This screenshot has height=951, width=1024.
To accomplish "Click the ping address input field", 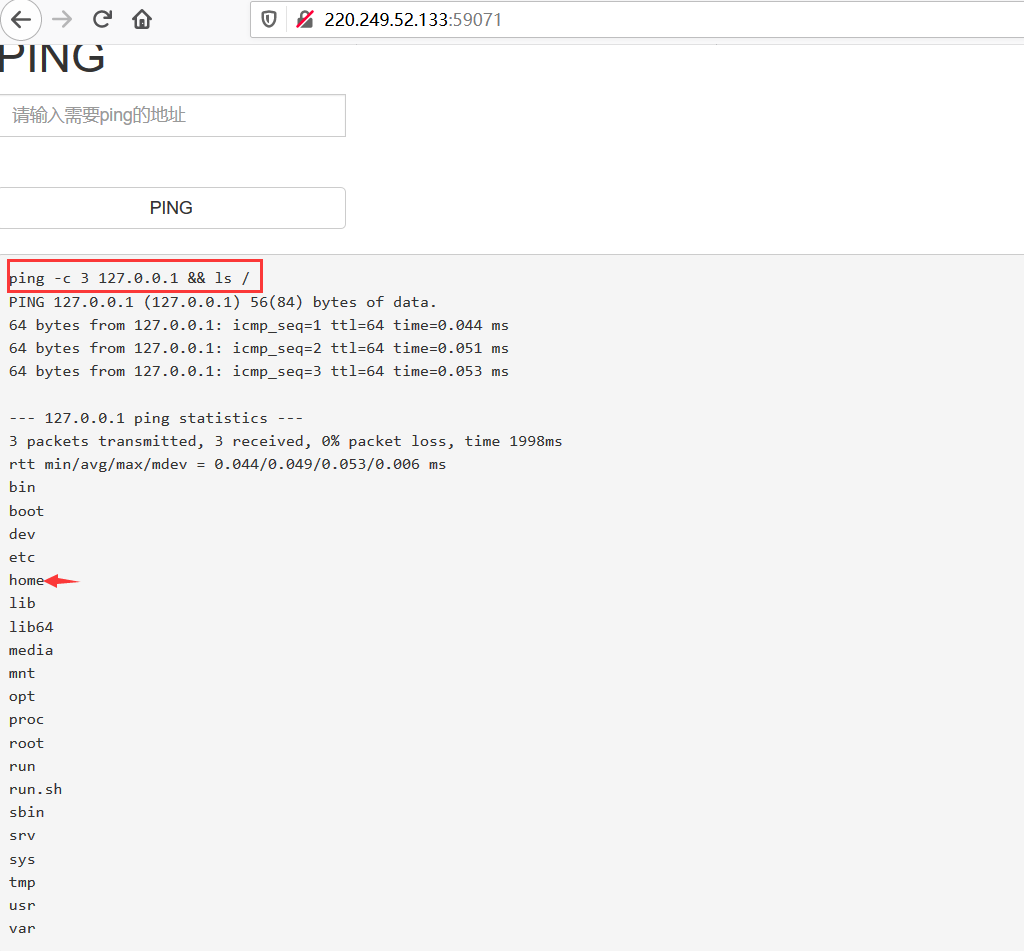I will tap(172, 116).
